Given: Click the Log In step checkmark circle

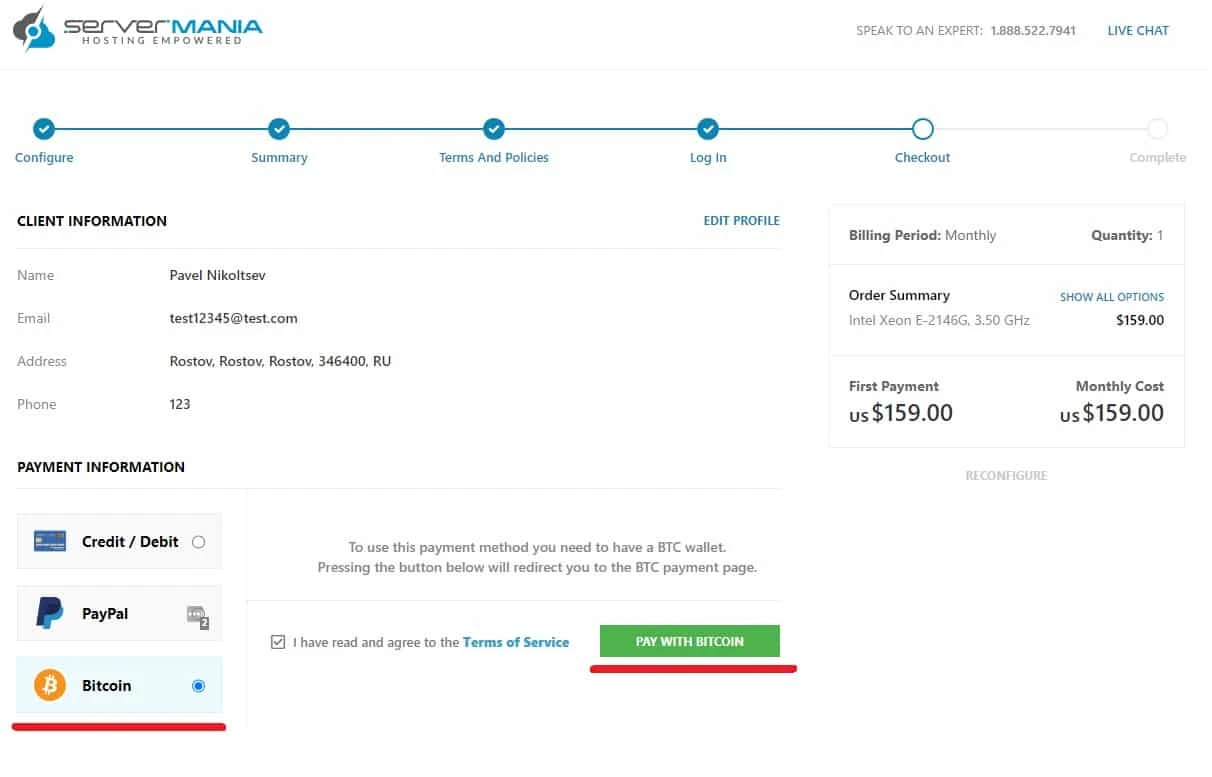Looking at the screenshot, I should (708, 129).
